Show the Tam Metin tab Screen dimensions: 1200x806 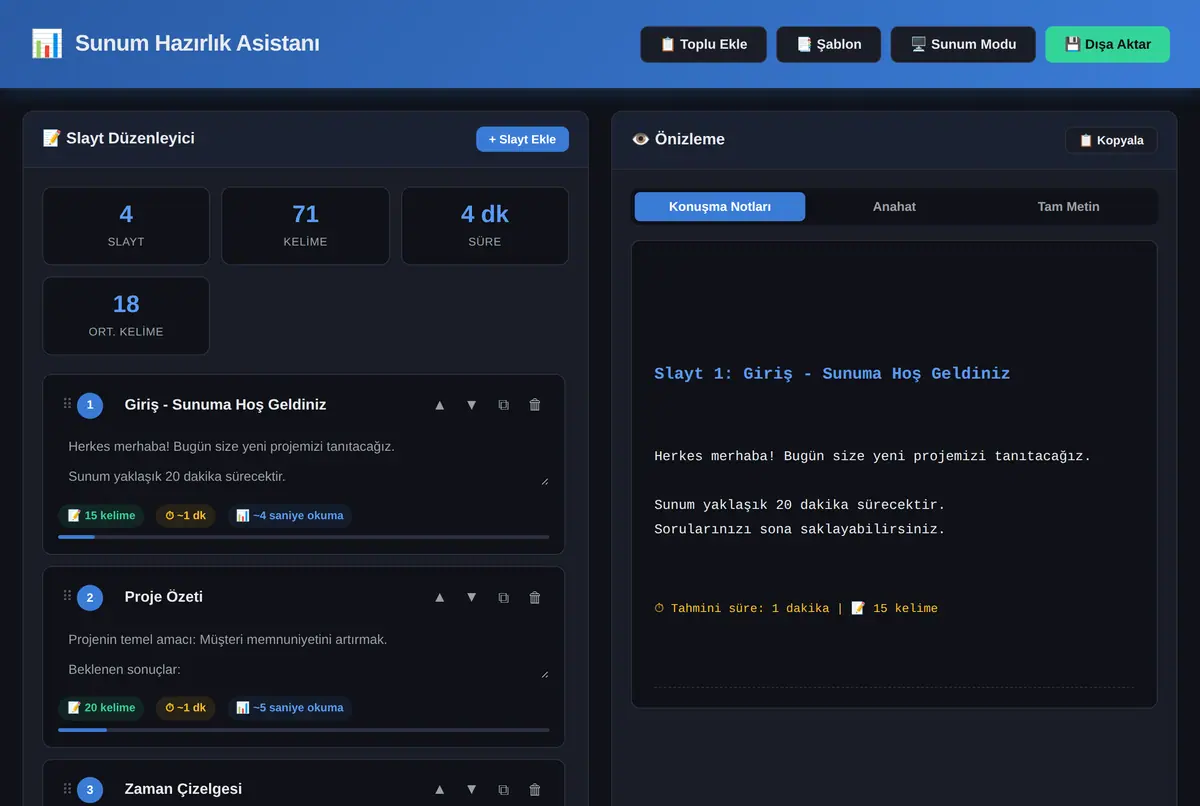[1068, 207]
